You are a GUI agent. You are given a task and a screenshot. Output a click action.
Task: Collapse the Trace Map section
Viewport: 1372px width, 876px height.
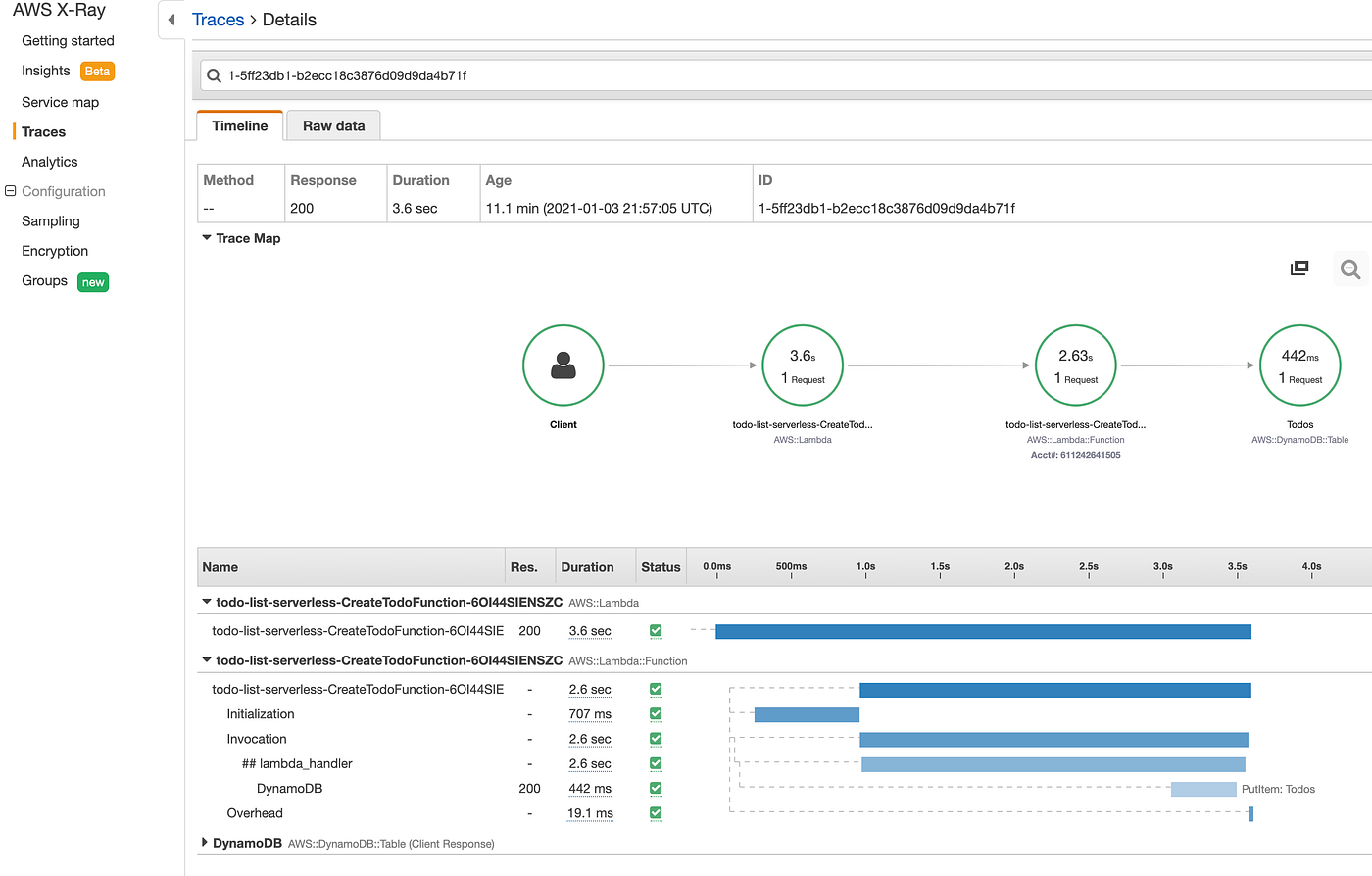(x=206, y=237)
